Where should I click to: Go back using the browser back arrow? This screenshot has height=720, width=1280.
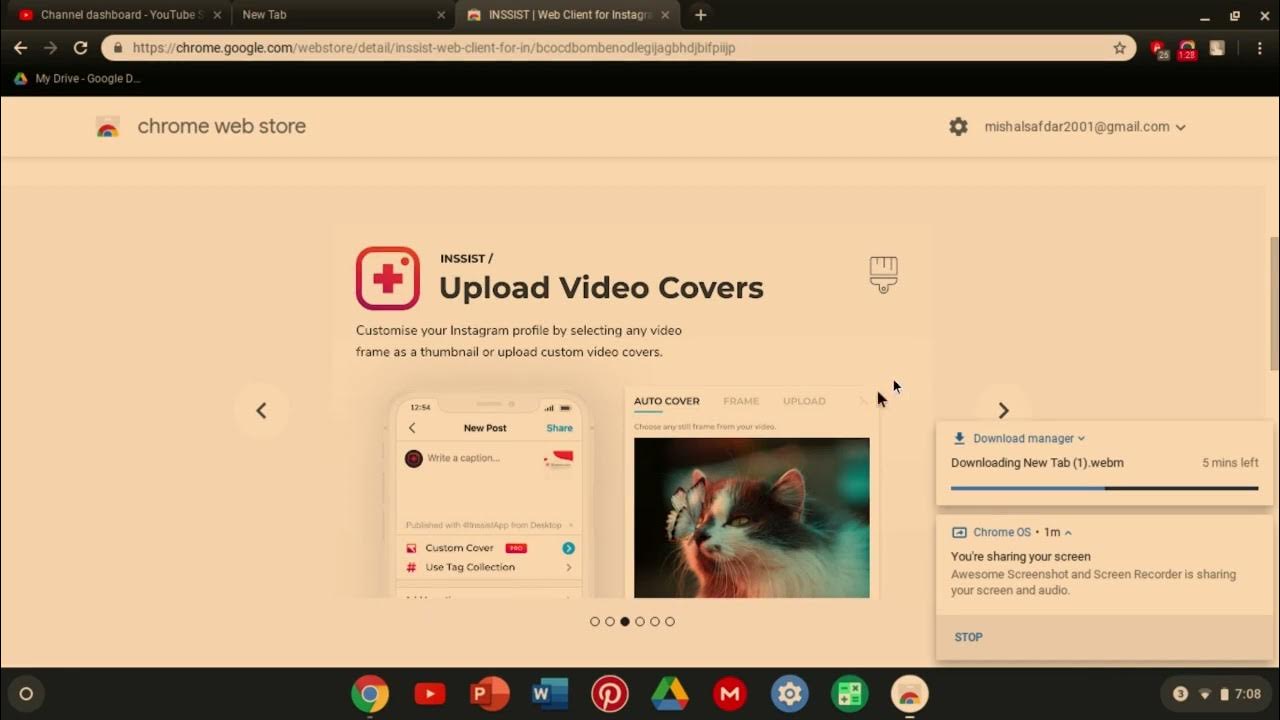coord(20,48)
